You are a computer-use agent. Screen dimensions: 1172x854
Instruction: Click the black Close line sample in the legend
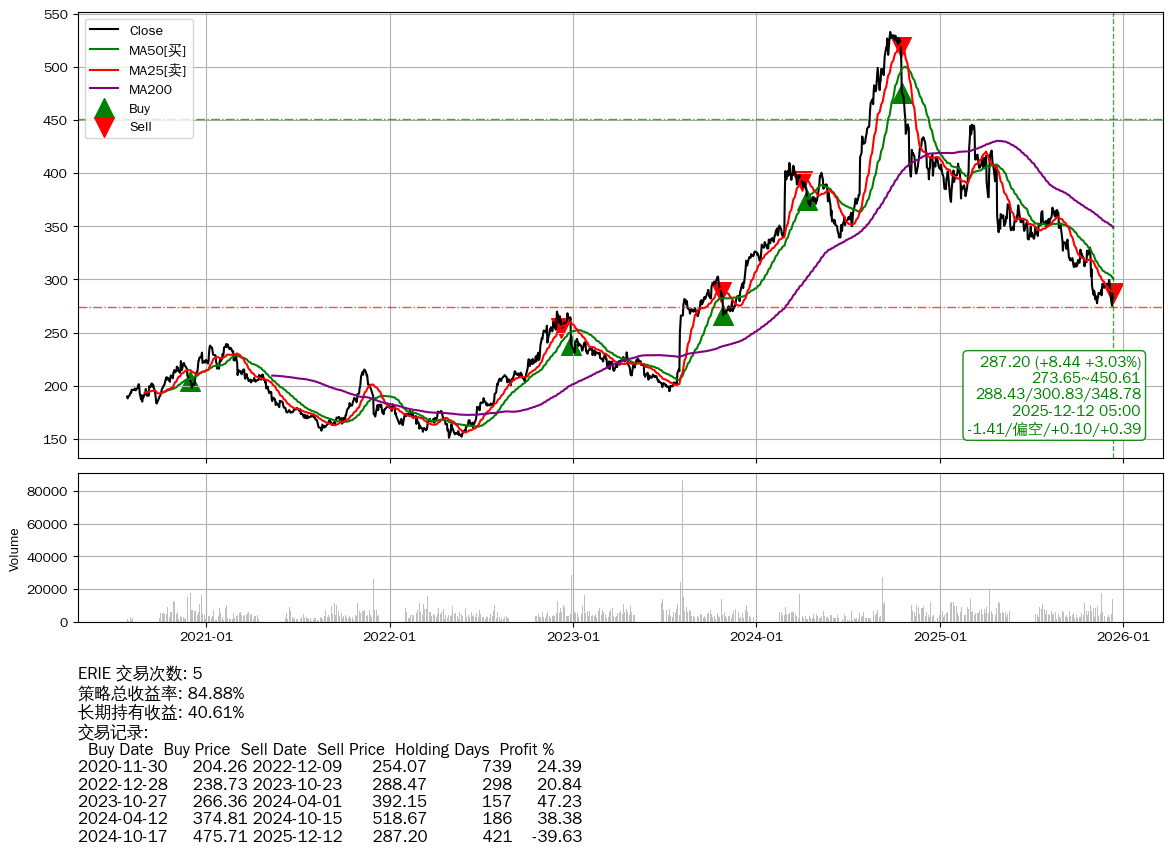pyautogui.click(x=104, y=31)
